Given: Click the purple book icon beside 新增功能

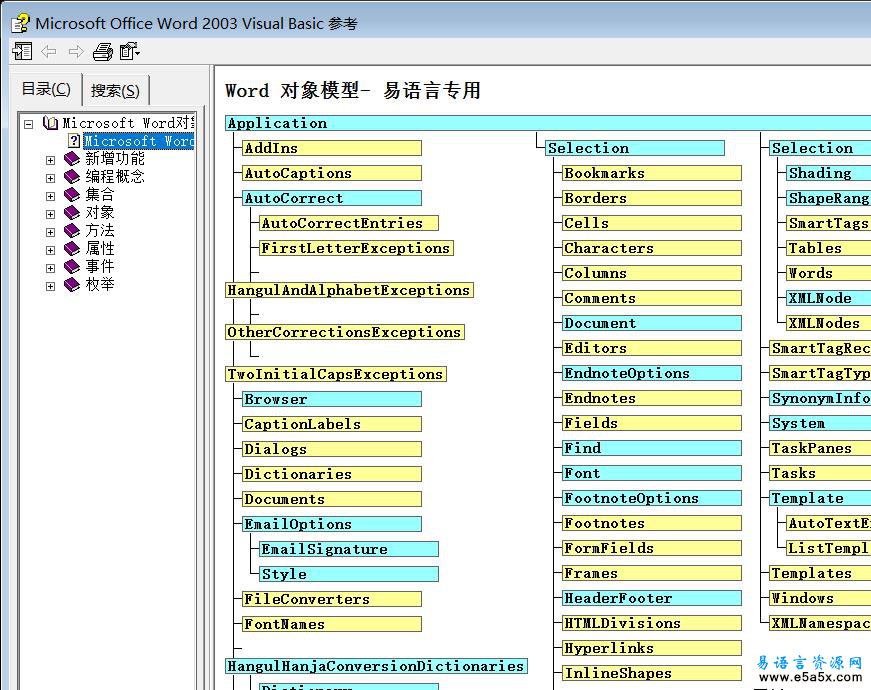Looking at the screenshot, I should tap(71, 159).
